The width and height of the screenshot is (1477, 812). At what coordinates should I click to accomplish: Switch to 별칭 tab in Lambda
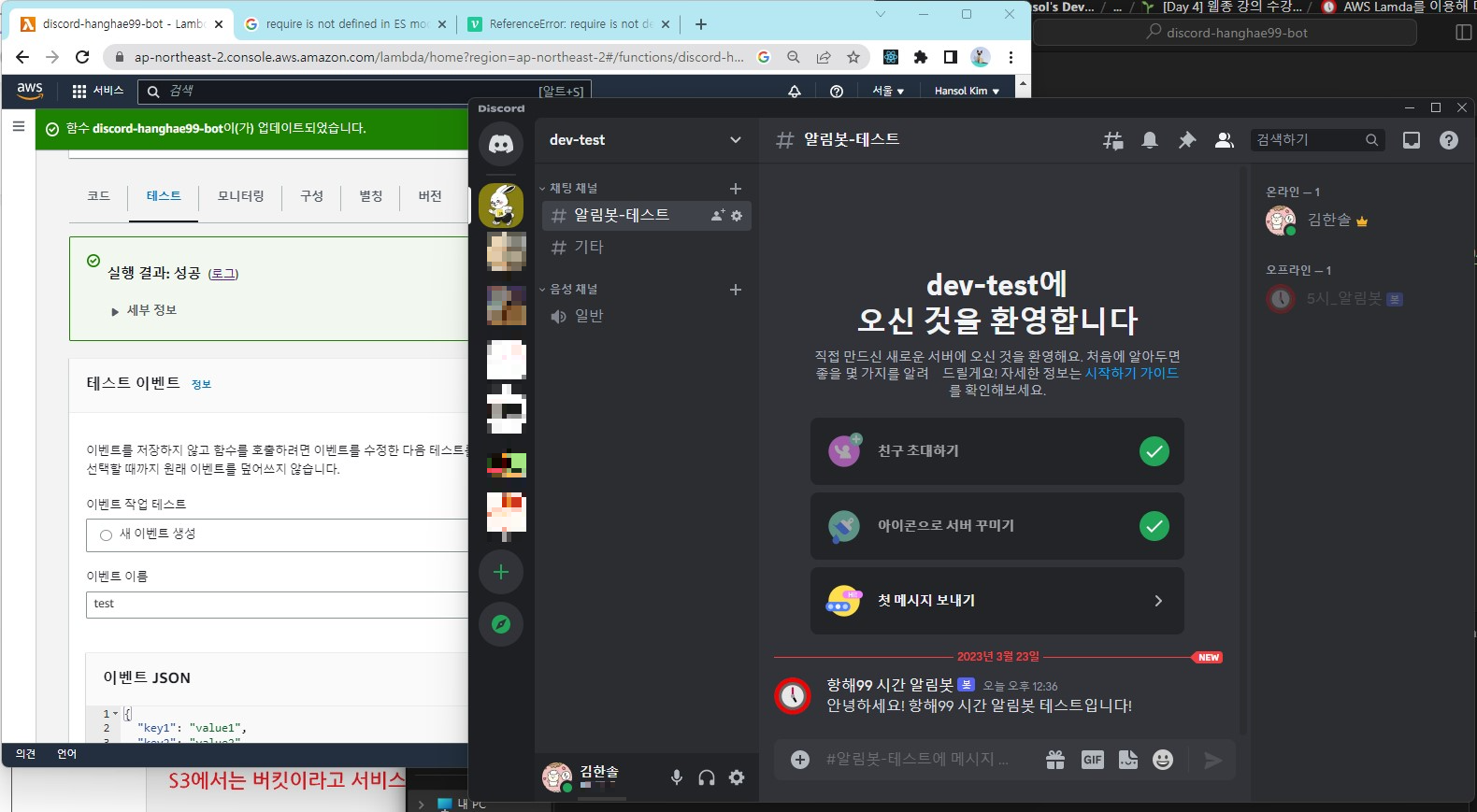[x=371, y=196]
